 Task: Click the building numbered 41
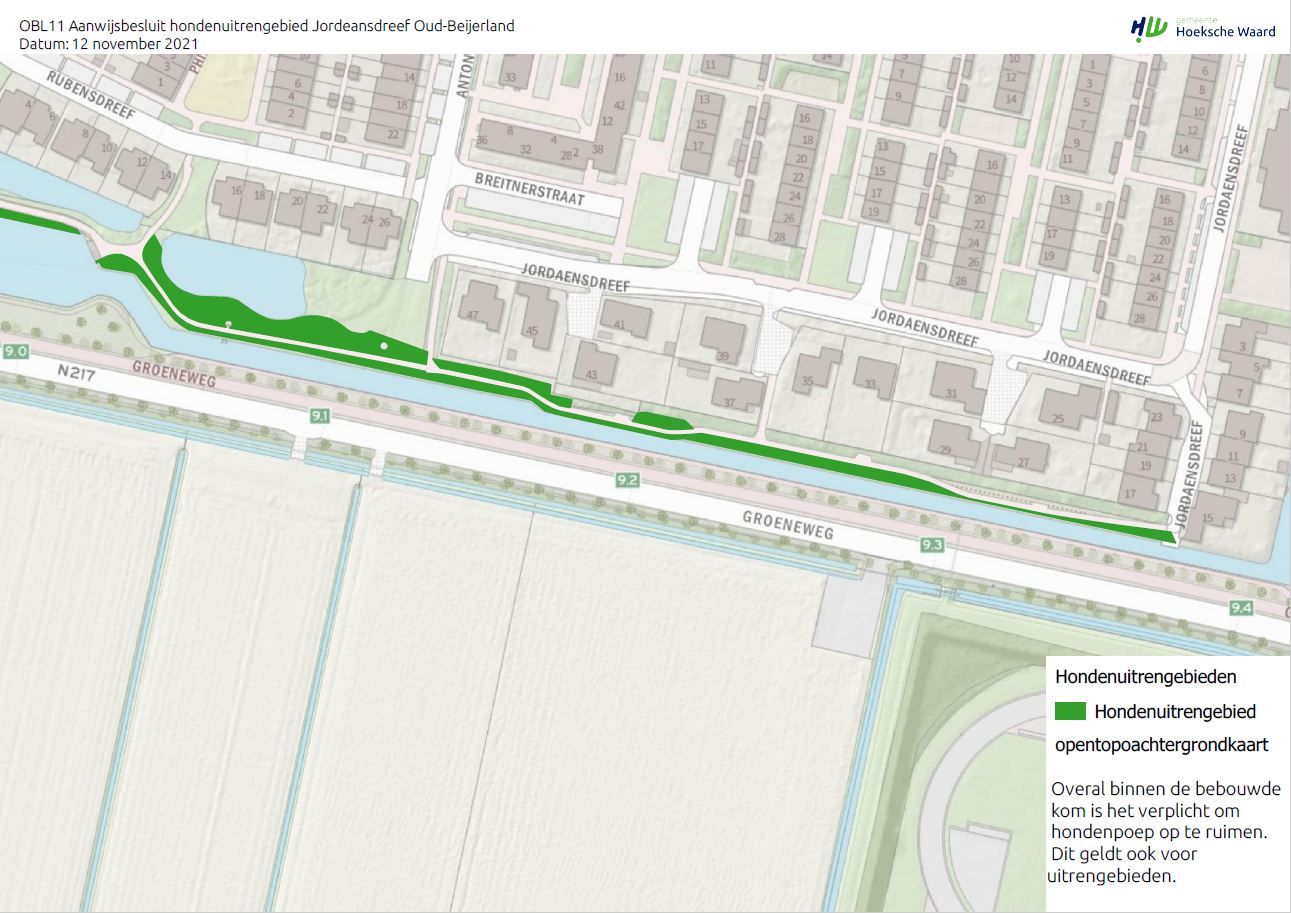coord(624,320)
